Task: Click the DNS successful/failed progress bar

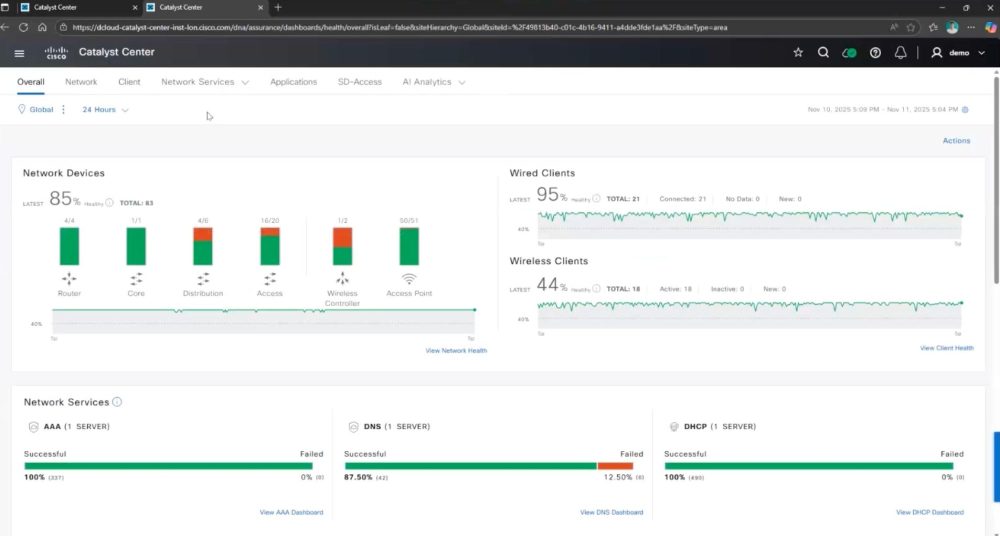Action: click(489, 466)
